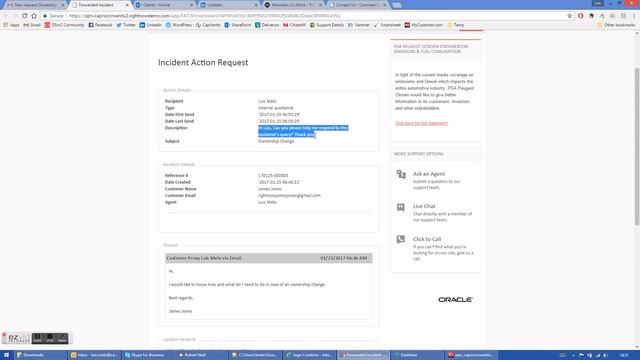Click the customer email address value

click(289, 196)
